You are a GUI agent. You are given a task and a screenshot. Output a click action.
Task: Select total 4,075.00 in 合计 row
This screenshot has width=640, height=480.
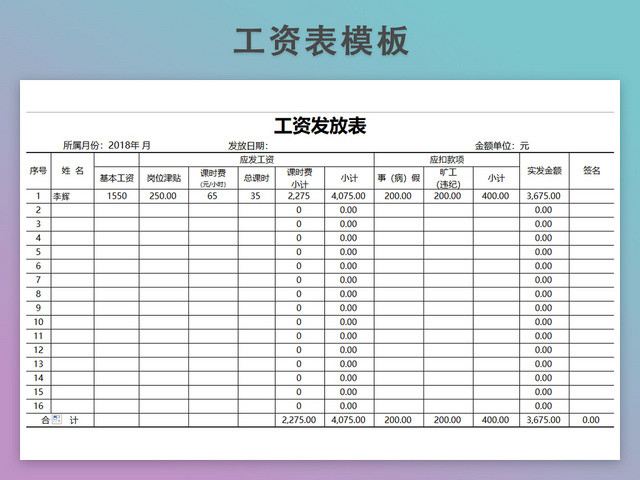348,420
